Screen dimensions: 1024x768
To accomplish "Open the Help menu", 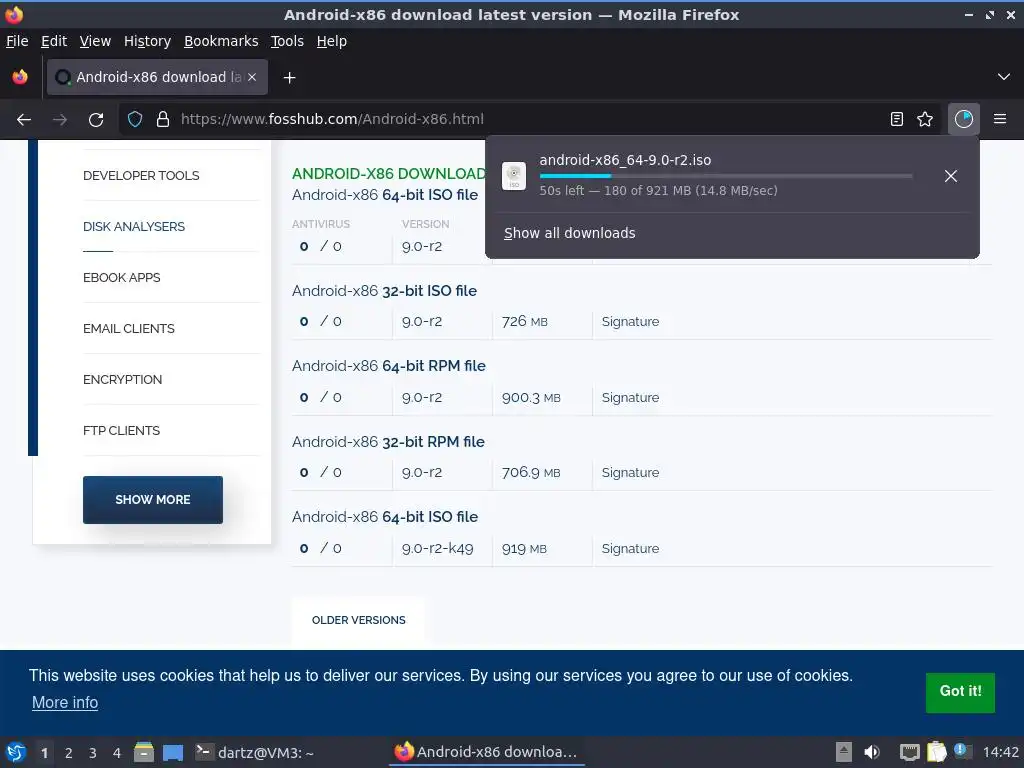I will tap(332, 41).
